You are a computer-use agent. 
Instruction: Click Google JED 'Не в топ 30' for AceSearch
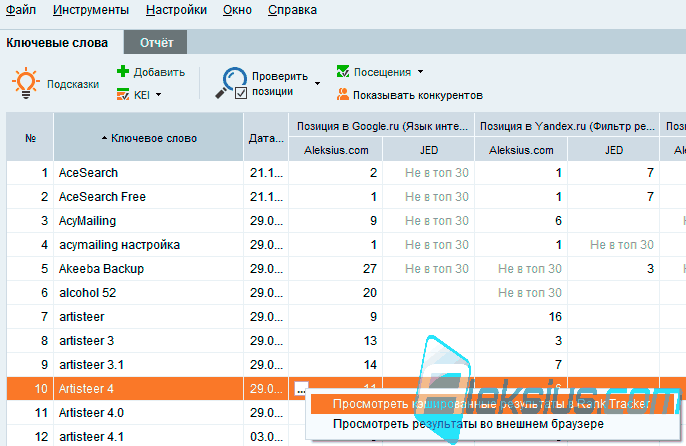tap(437, 173)
